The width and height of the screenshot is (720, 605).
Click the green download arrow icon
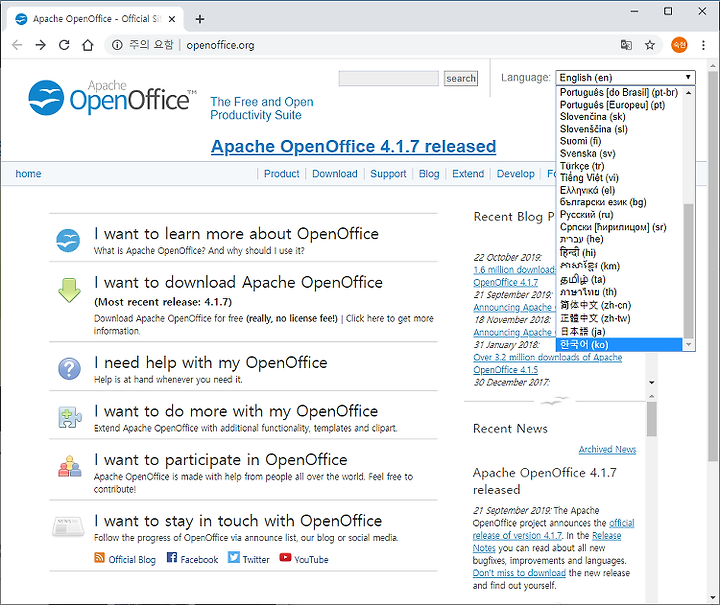(69, 290)
